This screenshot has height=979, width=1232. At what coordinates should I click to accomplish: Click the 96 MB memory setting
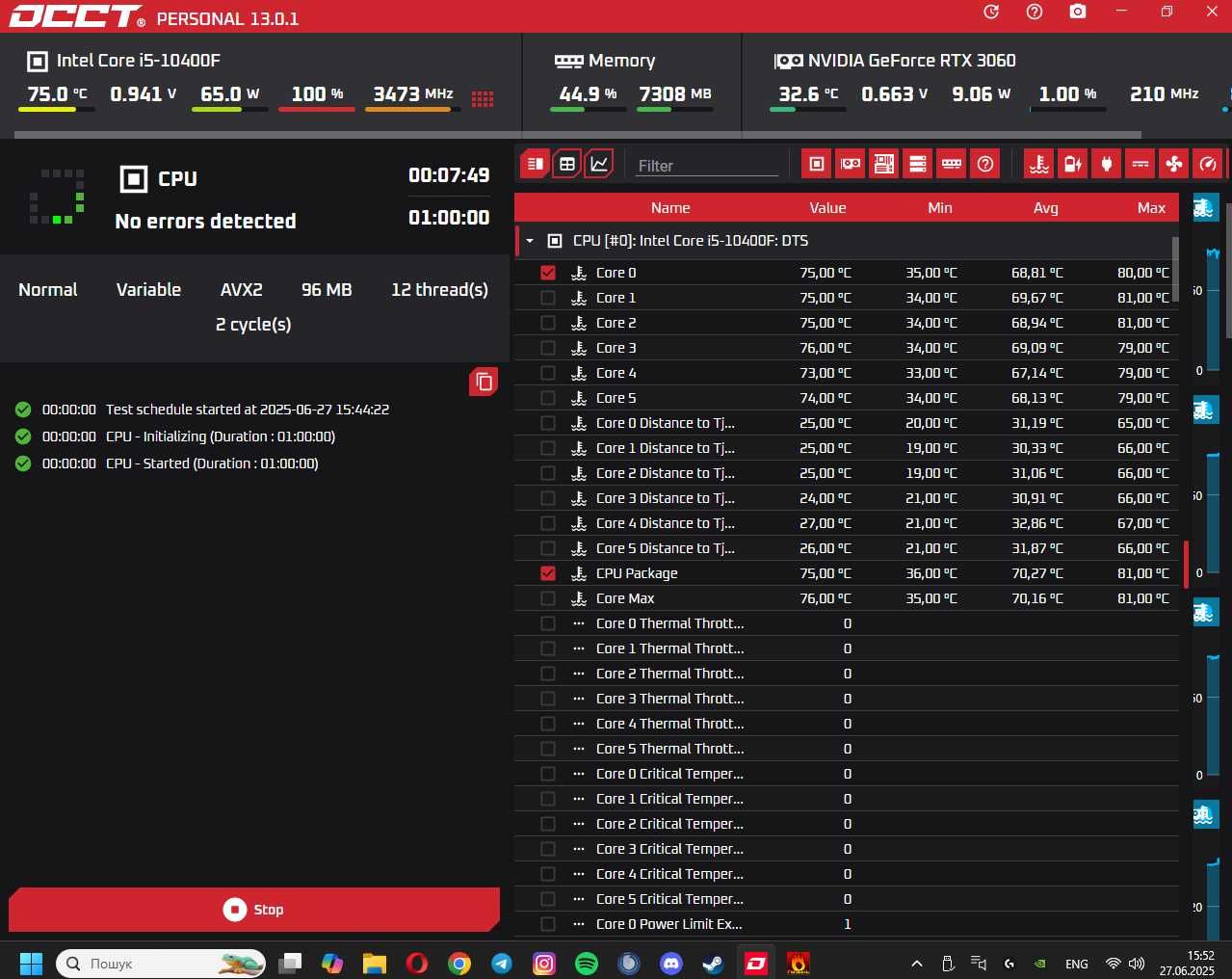tap(327, 290)
